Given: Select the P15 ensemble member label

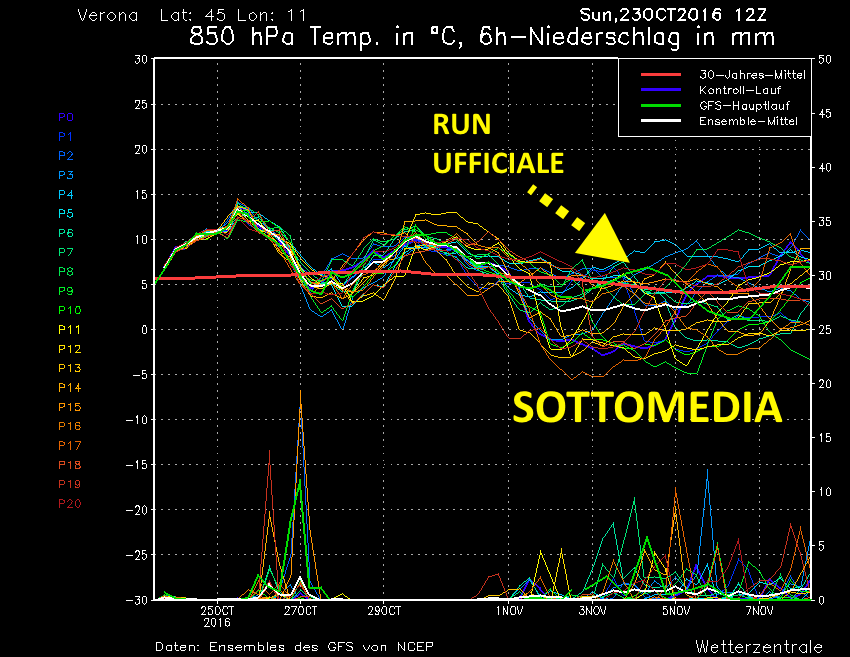Looking at the screenshot, I should pos(69,407).
